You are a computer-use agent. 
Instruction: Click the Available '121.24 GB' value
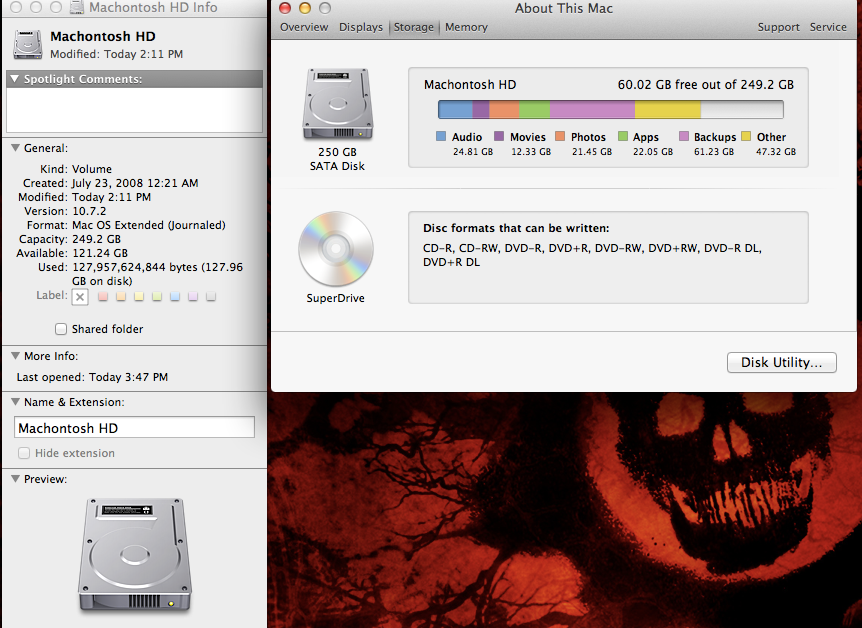(x=100, y=253)
